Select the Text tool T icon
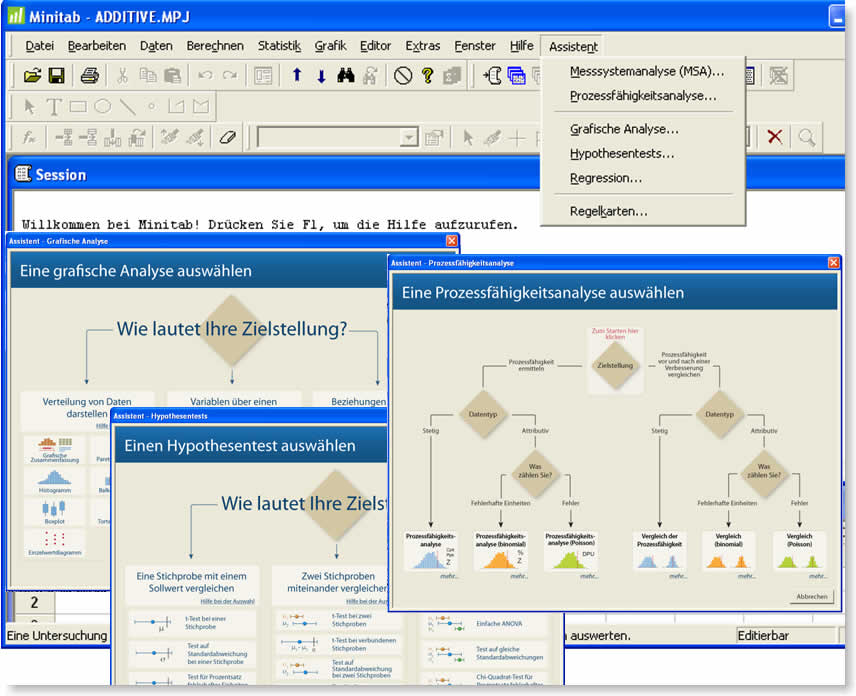The image size is (856, 696). pos(54,106)
